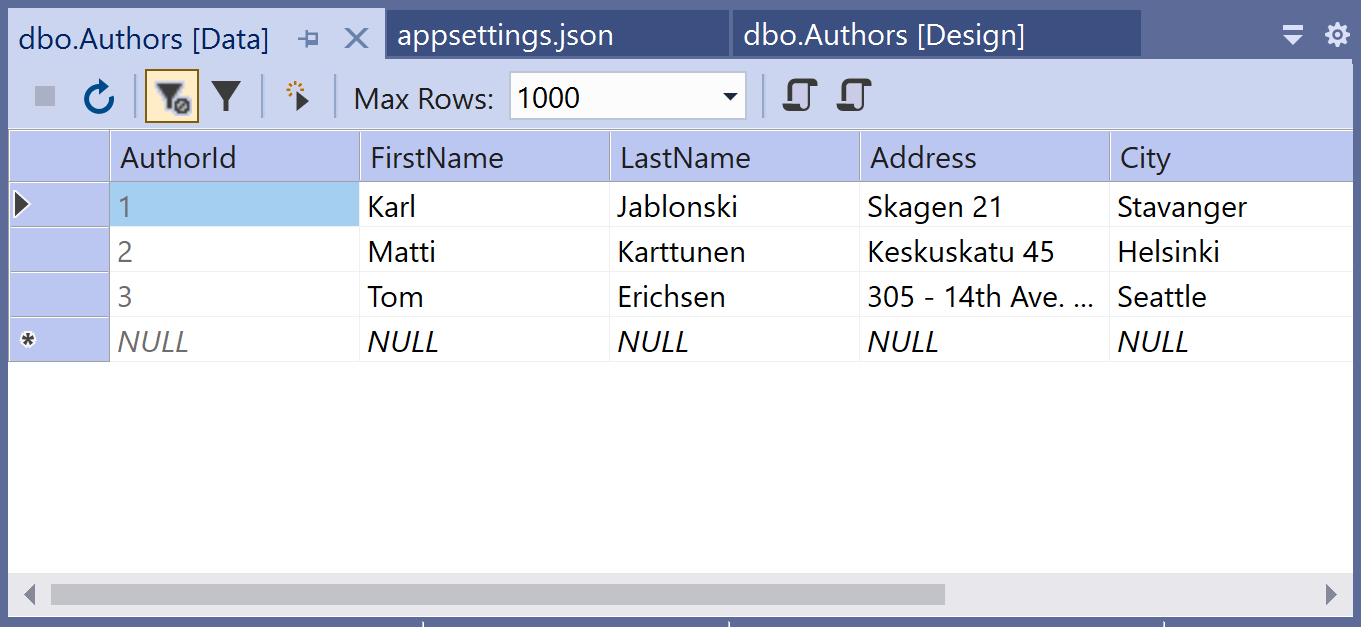1361x627 pixels.
Task: Click the horizontal scrollbar thumb
Action: click(498, 595)
